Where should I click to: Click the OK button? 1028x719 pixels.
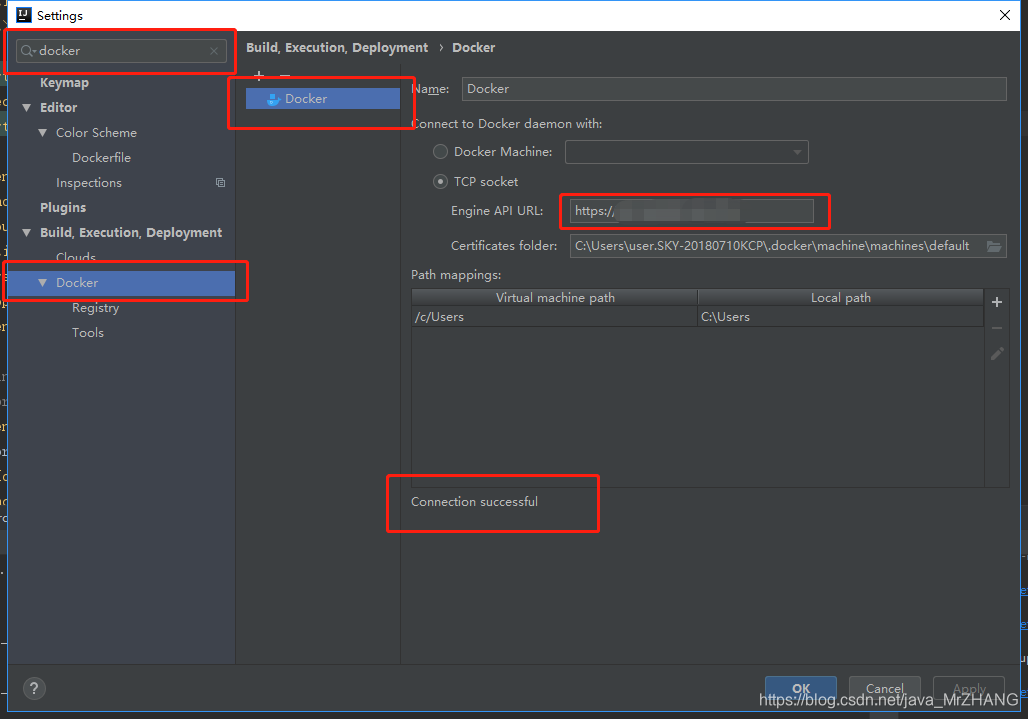(801, 688)
